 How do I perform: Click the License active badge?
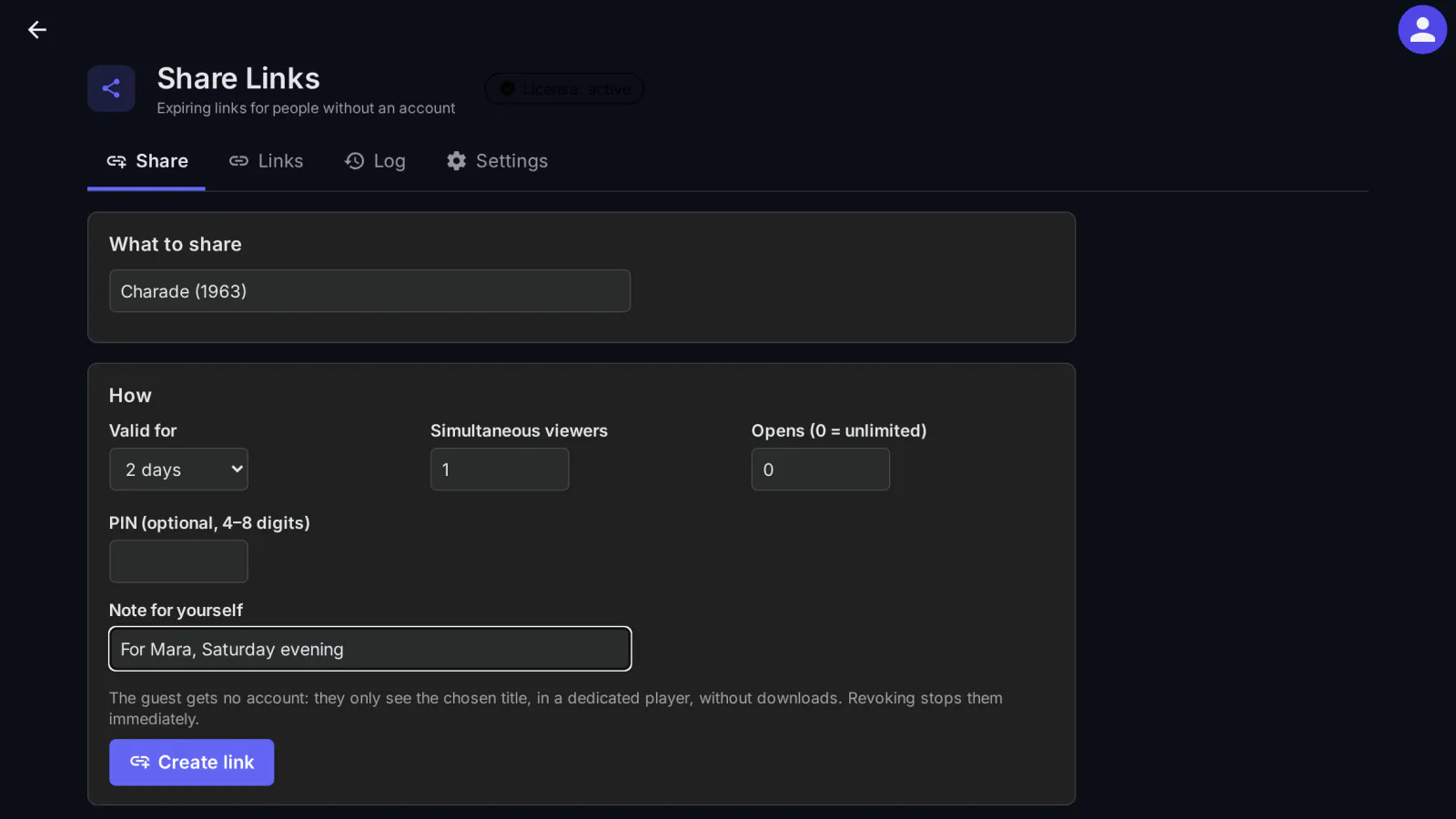564,89
